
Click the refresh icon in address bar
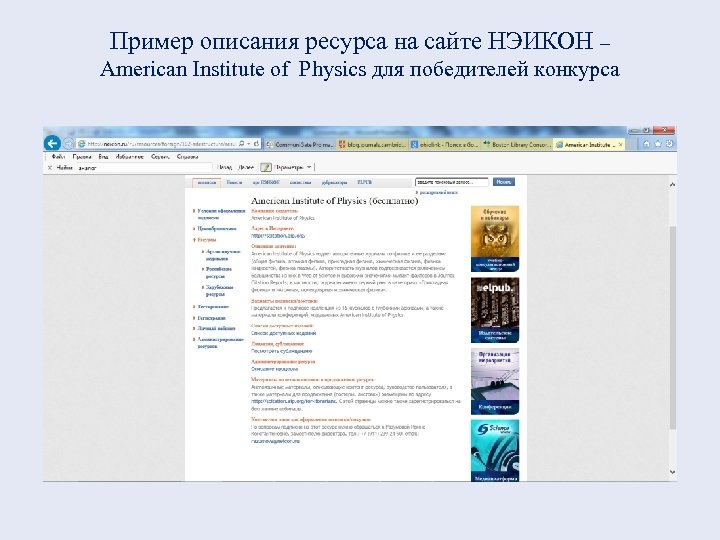[x=256, y=144]
